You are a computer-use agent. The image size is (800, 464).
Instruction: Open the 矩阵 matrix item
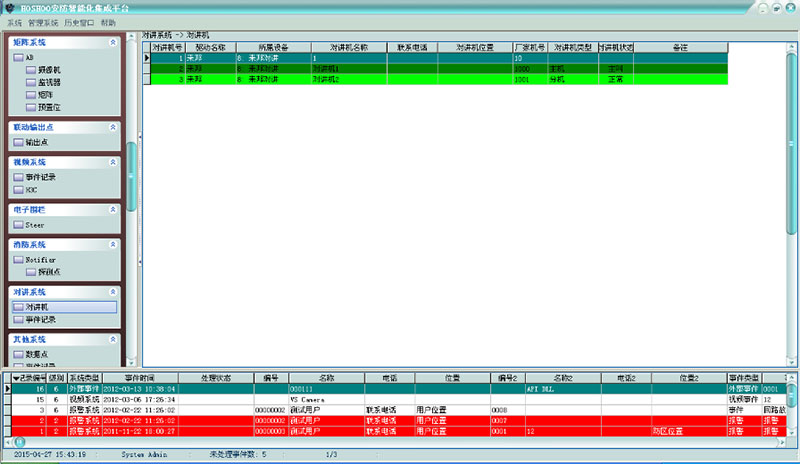click(45, 96)
